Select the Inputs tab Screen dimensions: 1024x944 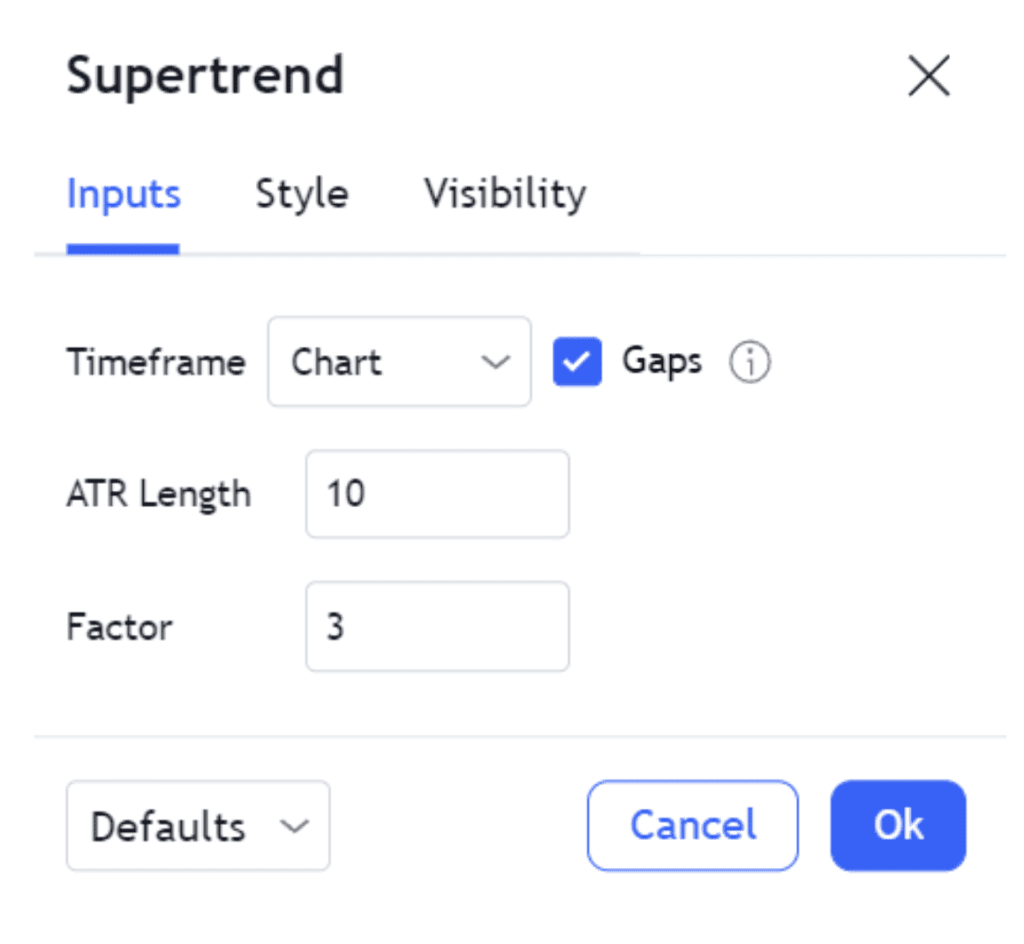[123, 193]
